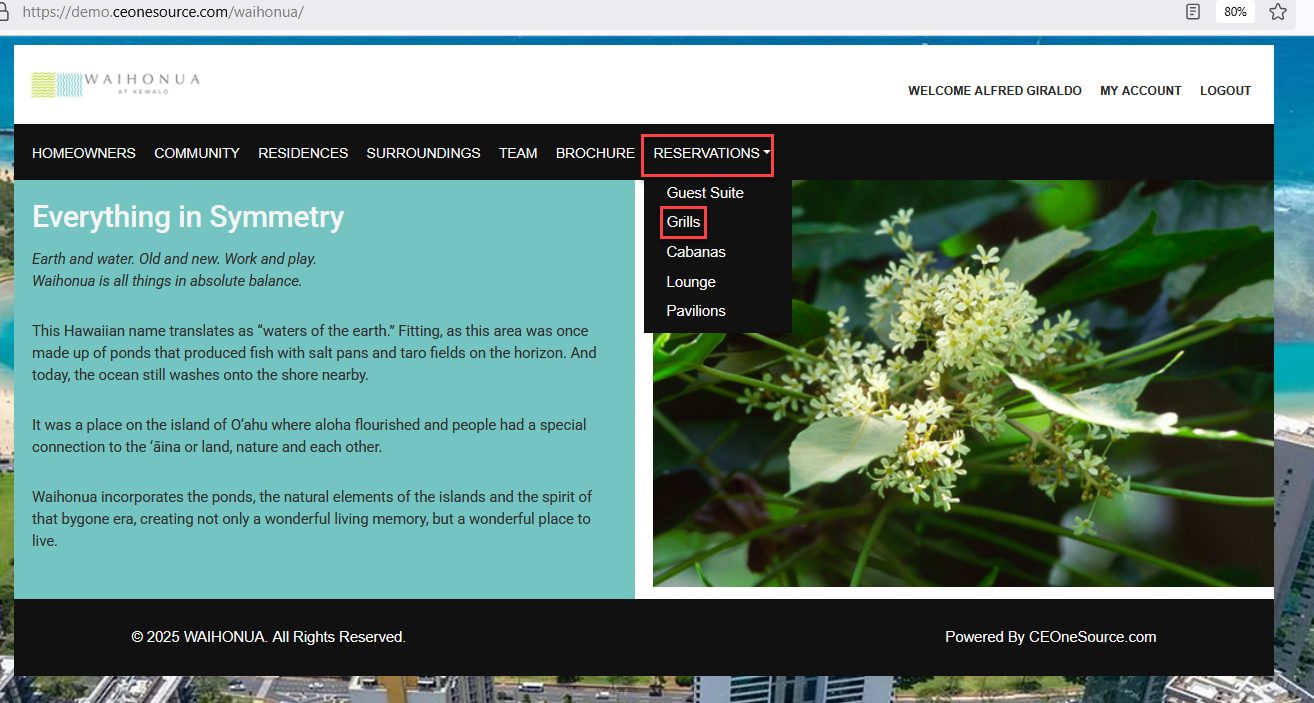The width and height of the screenshot is (1314, 703).
Task: Go to the Community page
Action: click(197, 153)
